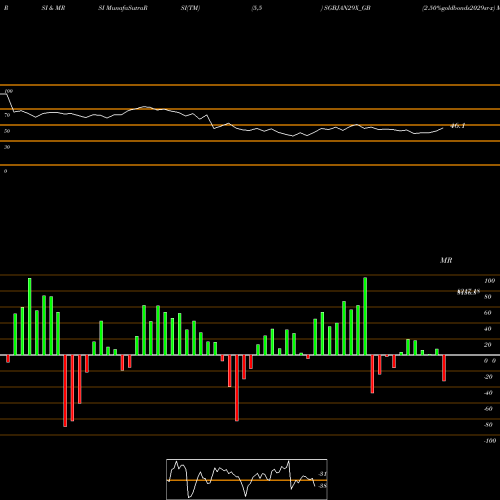Screen dimensions: 500x500
Task: Click the 80 label on the MR axis
Action: coord(488,297)
